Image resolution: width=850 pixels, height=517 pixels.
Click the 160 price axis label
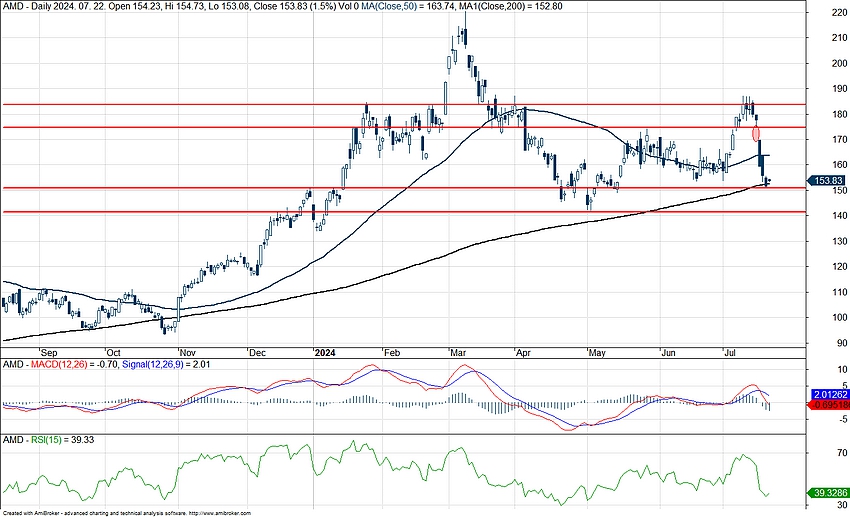point(839,165)
